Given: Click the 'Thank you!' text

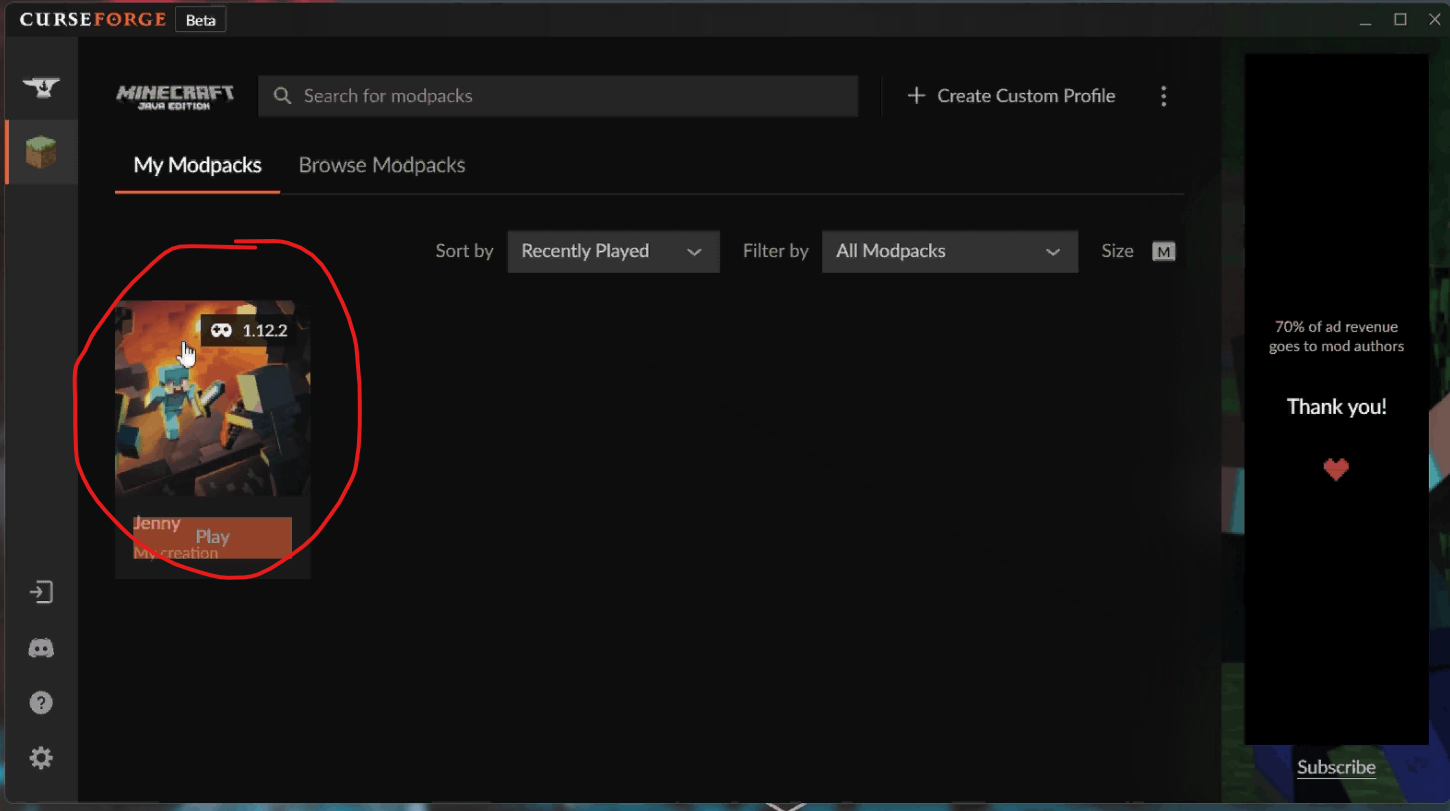Looking at the screenshot, I should coord(1336,407).
